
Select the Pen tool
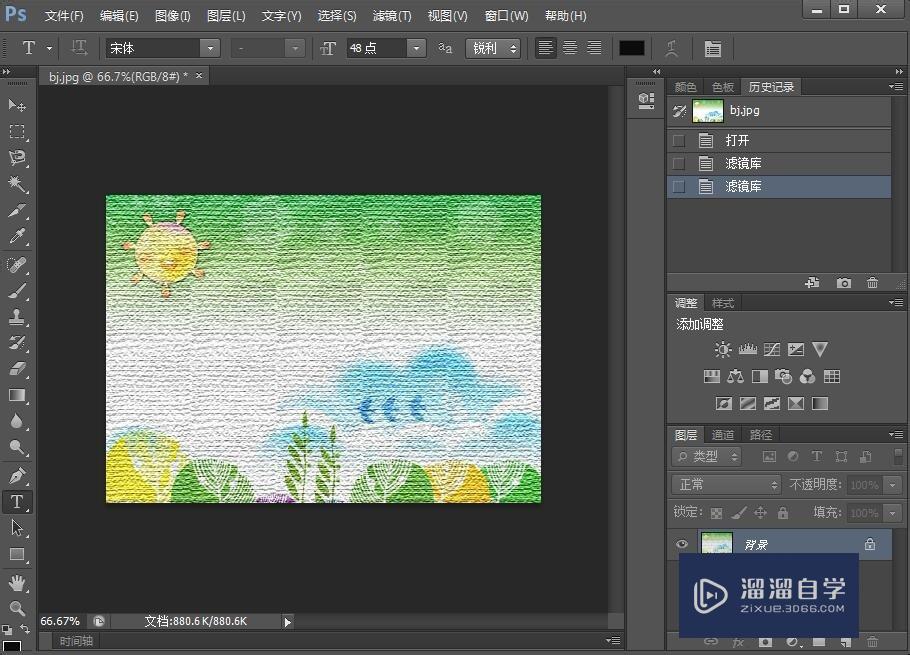(x=17, y=476)
